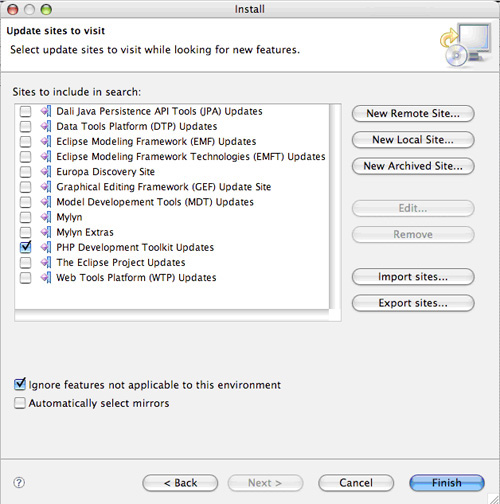Click the EMF Updates site icon
Screen dimensions: 500x504
pyautogui.click(x=46, y=141)
